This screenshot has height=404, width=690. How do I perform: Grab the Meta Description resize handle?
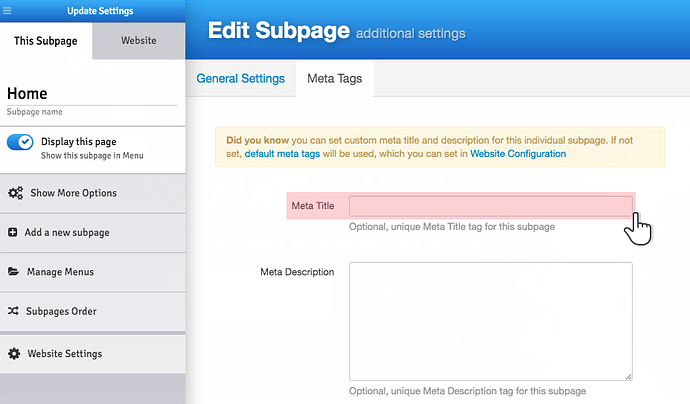click(x=627, y=376)
